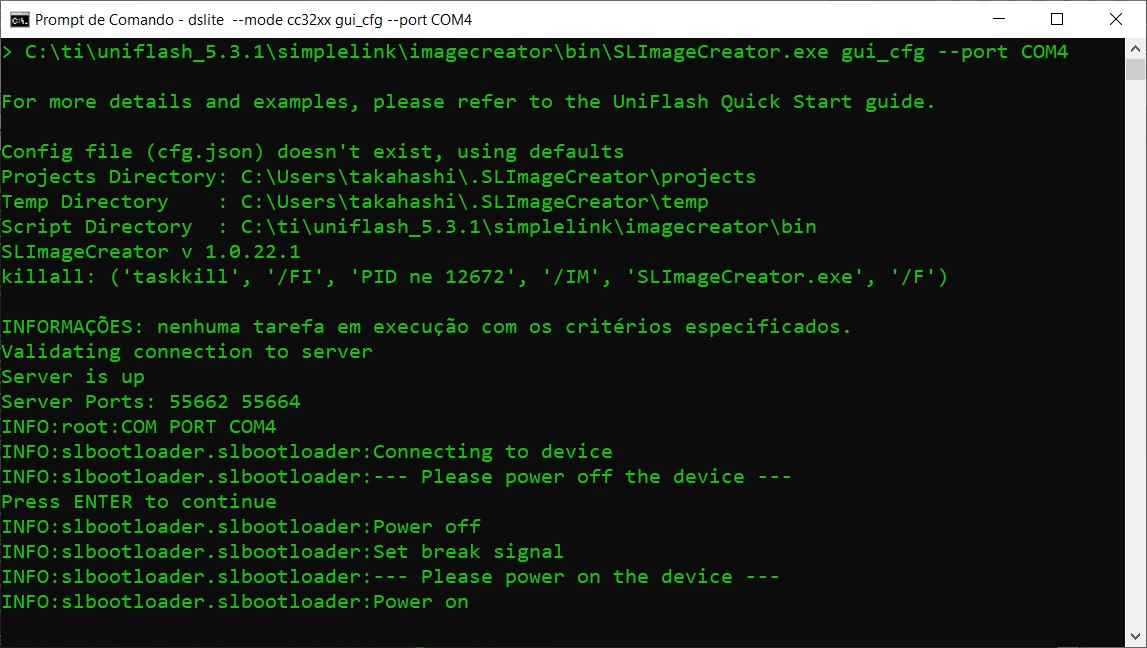The width and height of the screenshot is (1147, 648).
Task: Click the 'SLImageCreator v 1.0.22.1' version line
Action: coord(151,252)
